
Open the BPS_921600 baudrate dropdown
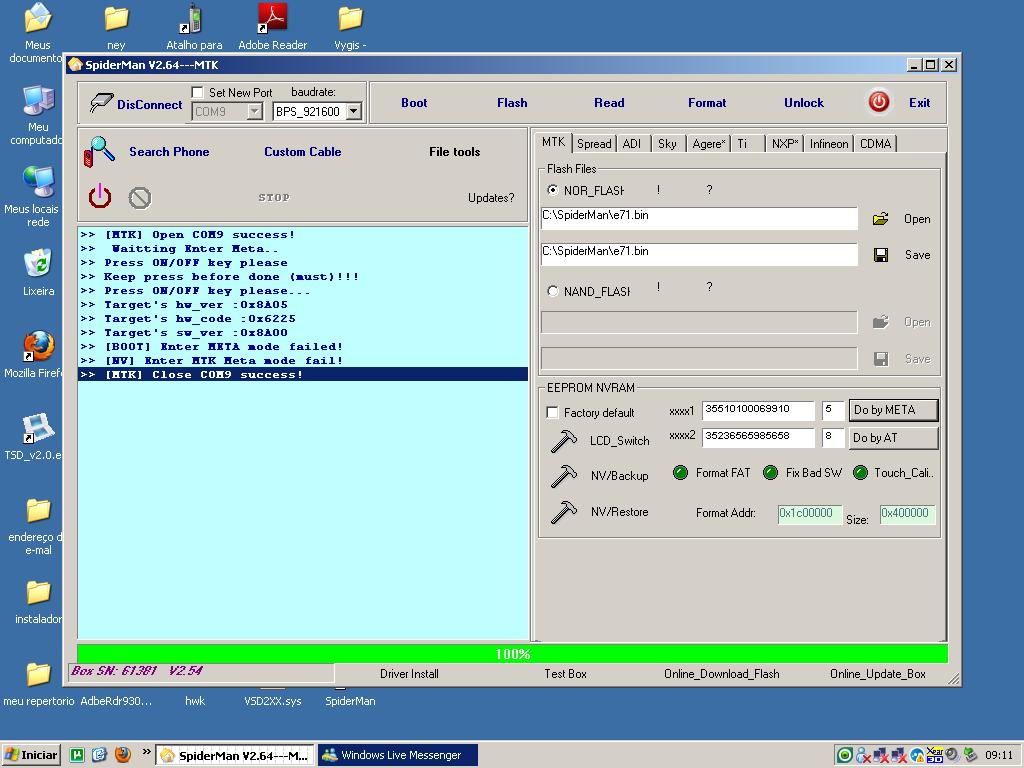[353, 112]
